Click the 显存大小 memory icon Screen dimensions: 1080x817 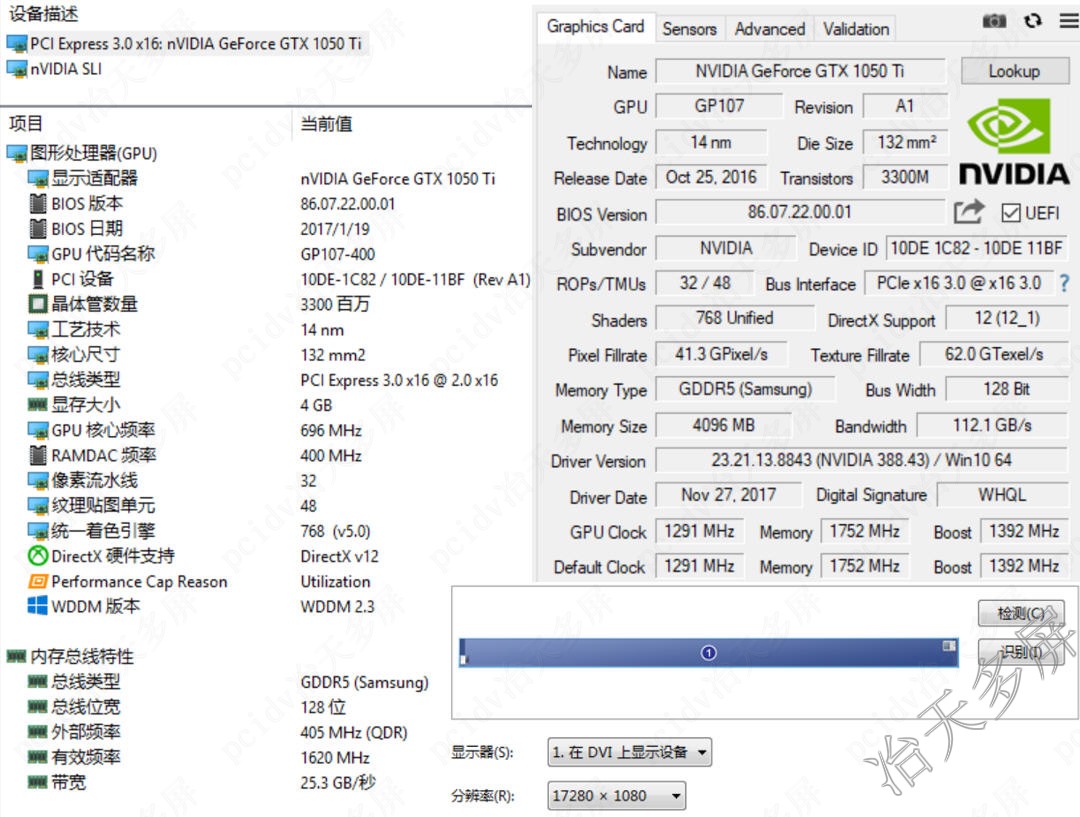(x=38, y=405)
